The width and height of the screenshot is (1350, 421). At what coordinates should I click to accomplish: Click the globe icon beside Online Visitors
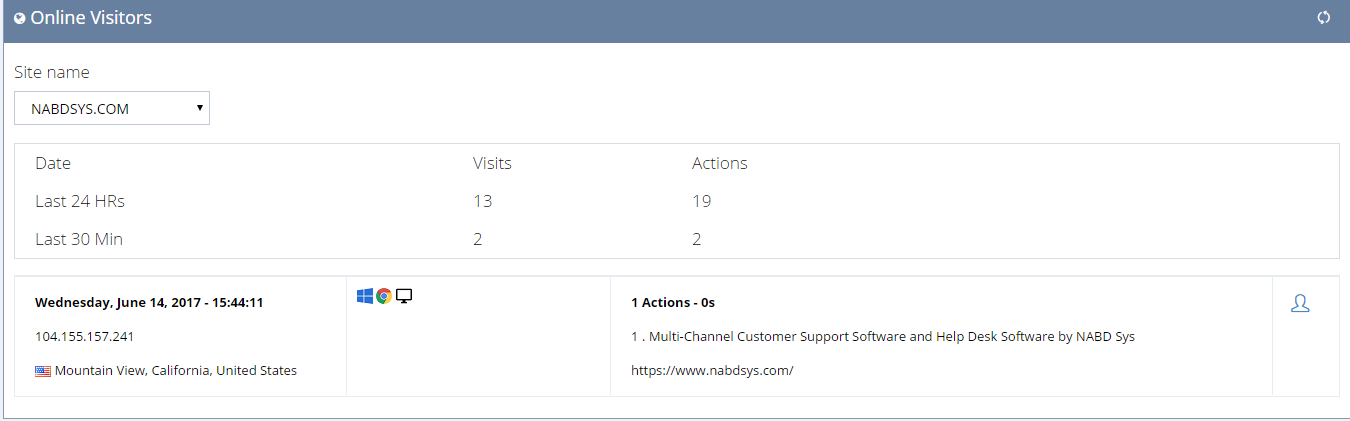(x=20, y=18)
